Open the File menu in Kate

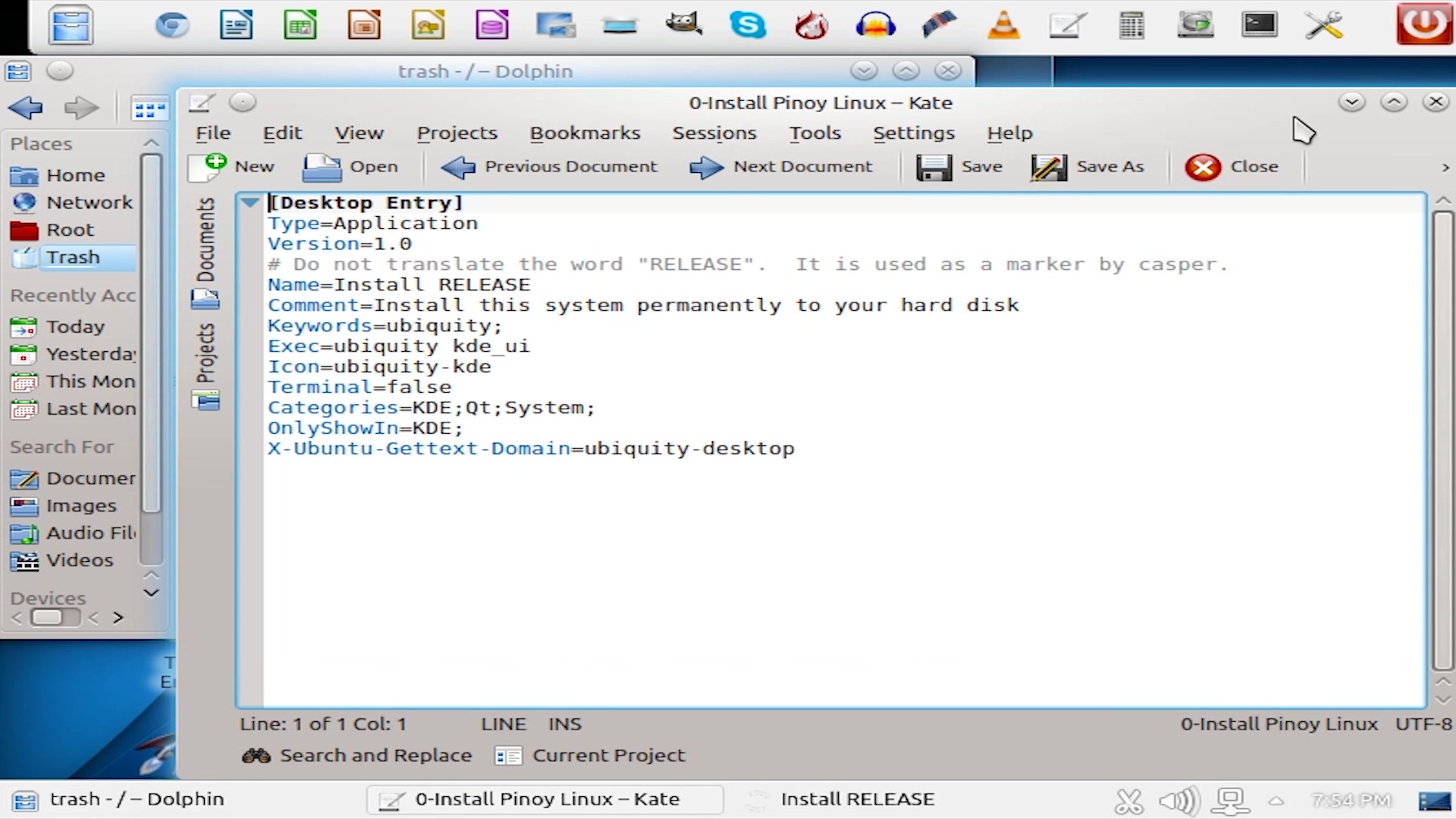(213, 133)
